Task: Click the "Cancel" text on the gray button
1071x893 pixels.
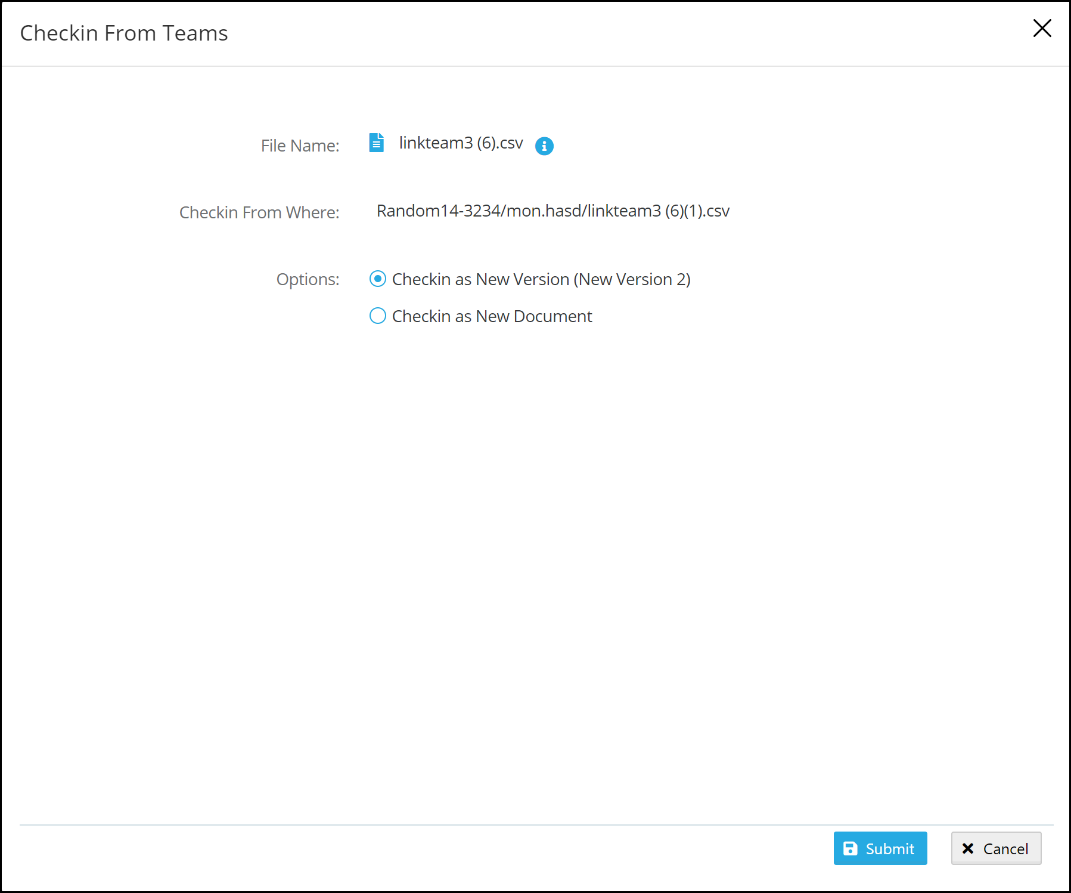Action: [1005, 849]
